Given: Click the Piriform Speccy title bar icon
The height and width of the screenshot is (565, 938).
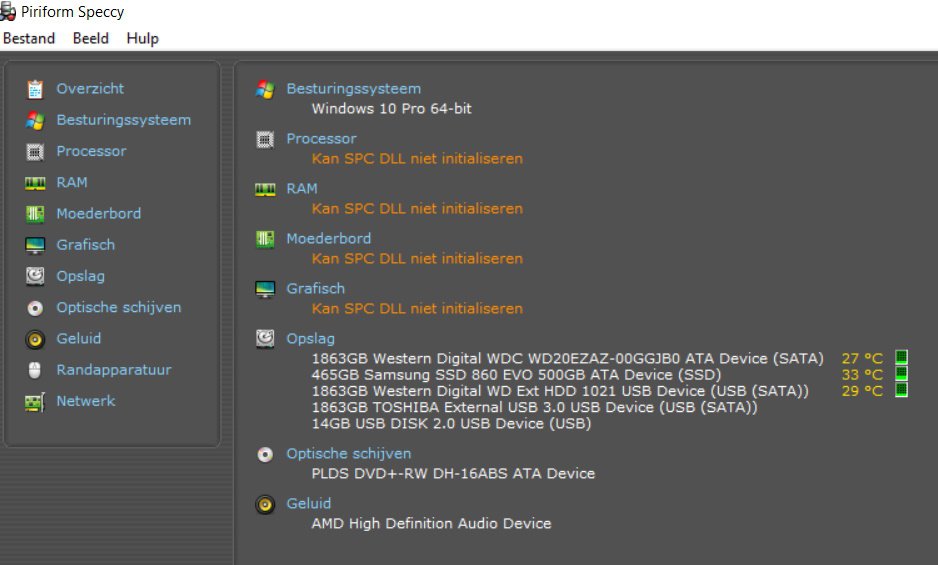Looking at the screenshot, I should point(8,11).
